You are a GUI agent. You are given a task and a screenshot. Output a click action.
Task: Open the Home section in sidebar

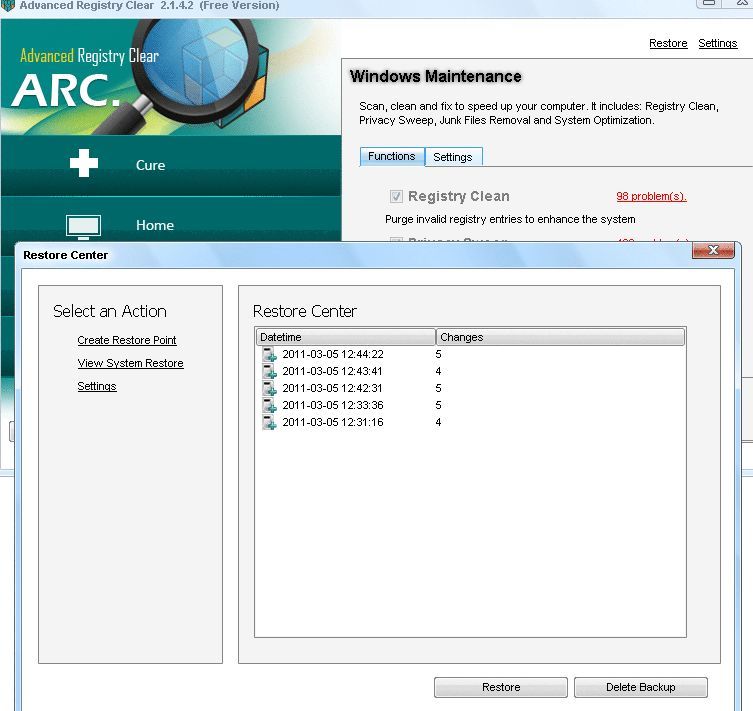tap(170, 225)
